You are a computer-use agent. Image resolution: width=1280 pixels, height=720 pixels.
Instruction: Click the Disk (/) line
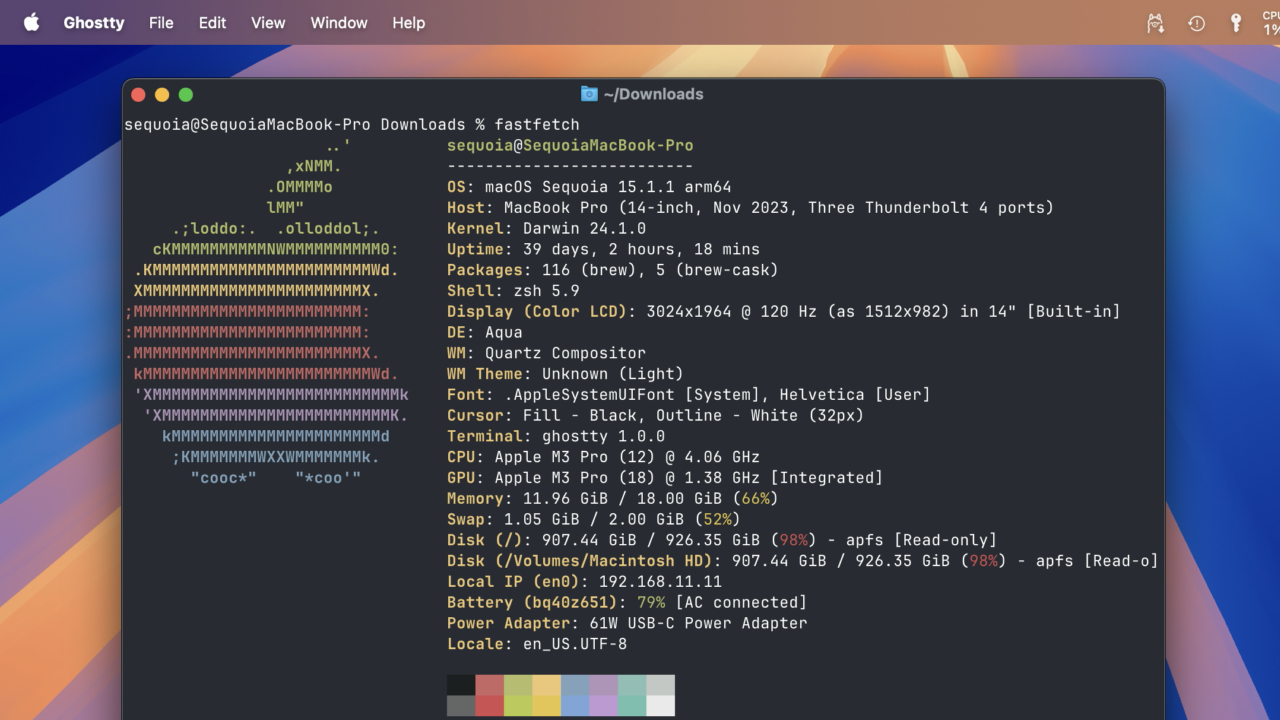[x=722, y=540]
